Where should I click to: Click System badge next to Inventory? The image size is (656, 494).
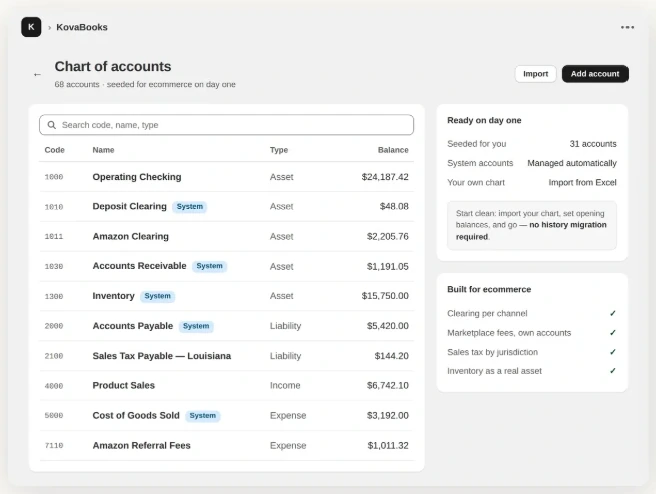157,296
